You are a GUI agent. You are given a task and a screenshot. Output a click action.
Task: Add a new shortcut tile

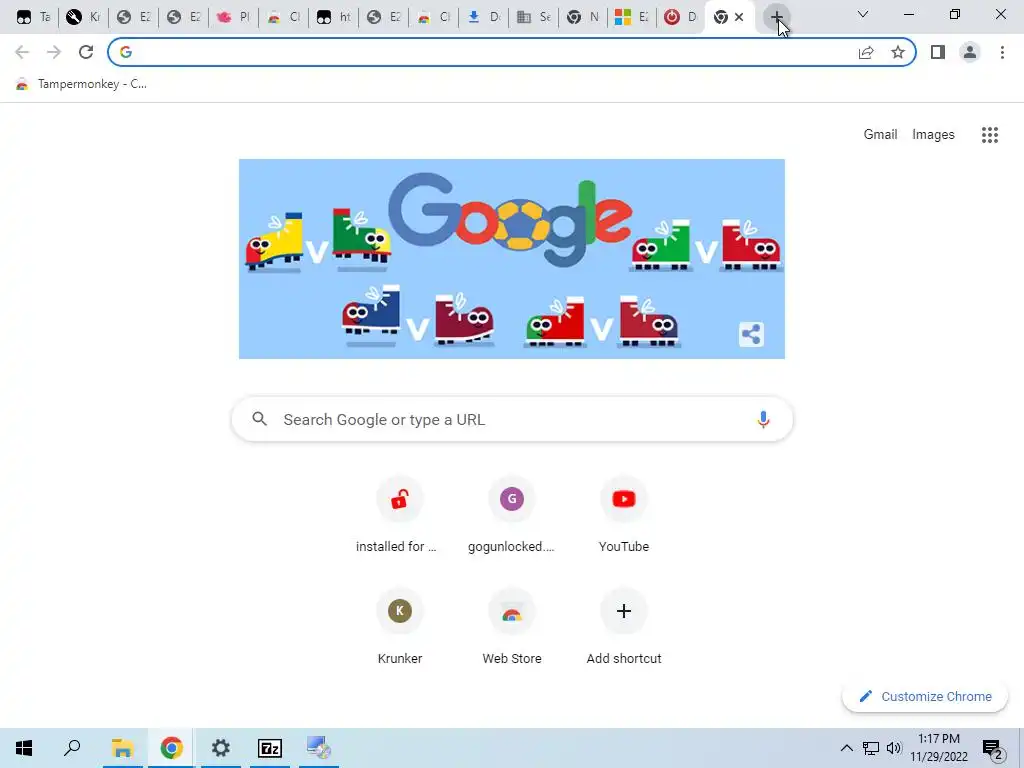point(624,628)
